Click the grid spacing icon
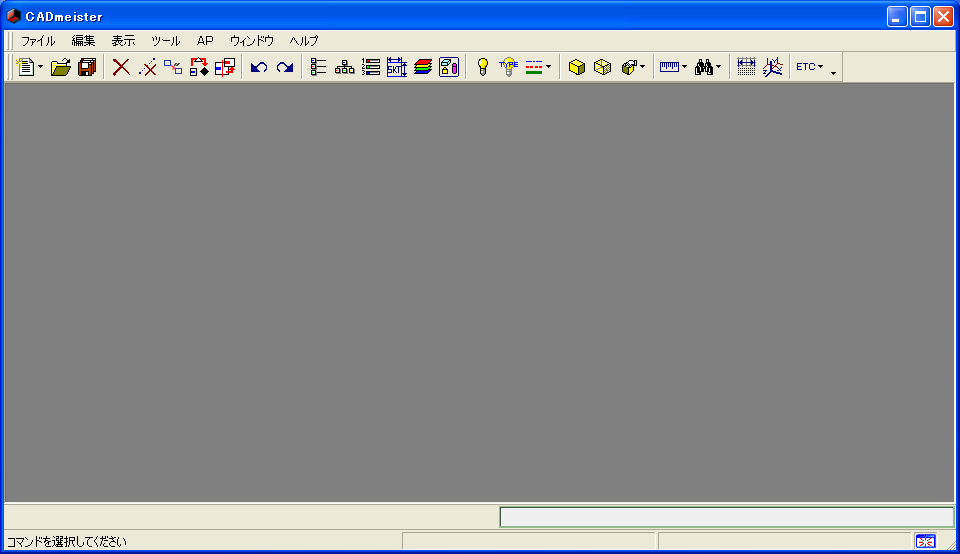Screen dimensions: 960x554 pos(746,67)
